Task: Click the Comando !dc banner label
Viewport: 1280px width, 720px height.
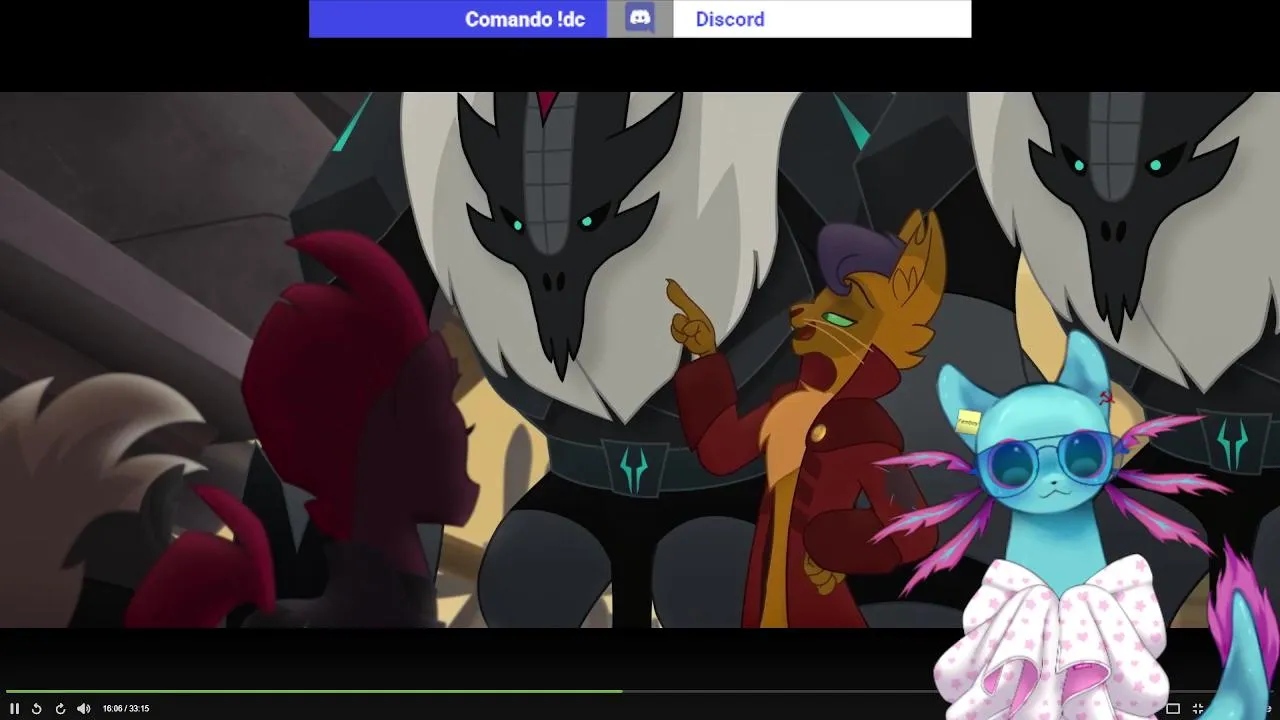Action: (525, 19)
